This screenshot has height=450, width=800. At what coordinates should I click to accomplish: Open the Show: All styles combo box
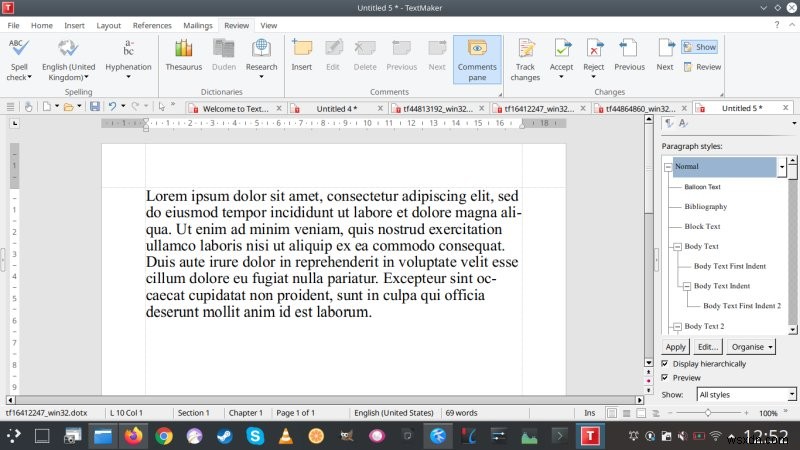pyautogui.click(x=746, y=394)
